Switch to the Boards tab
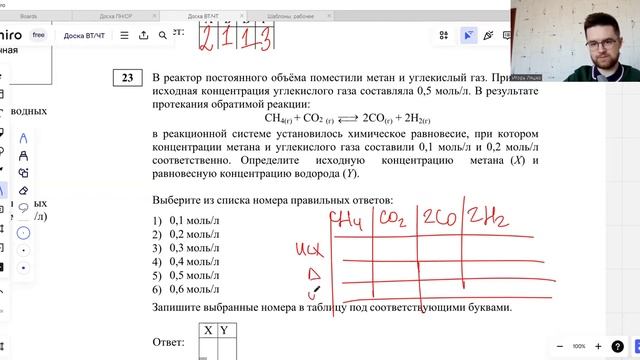The height and width of the screenshot is (360, 640). coord(29,16)
